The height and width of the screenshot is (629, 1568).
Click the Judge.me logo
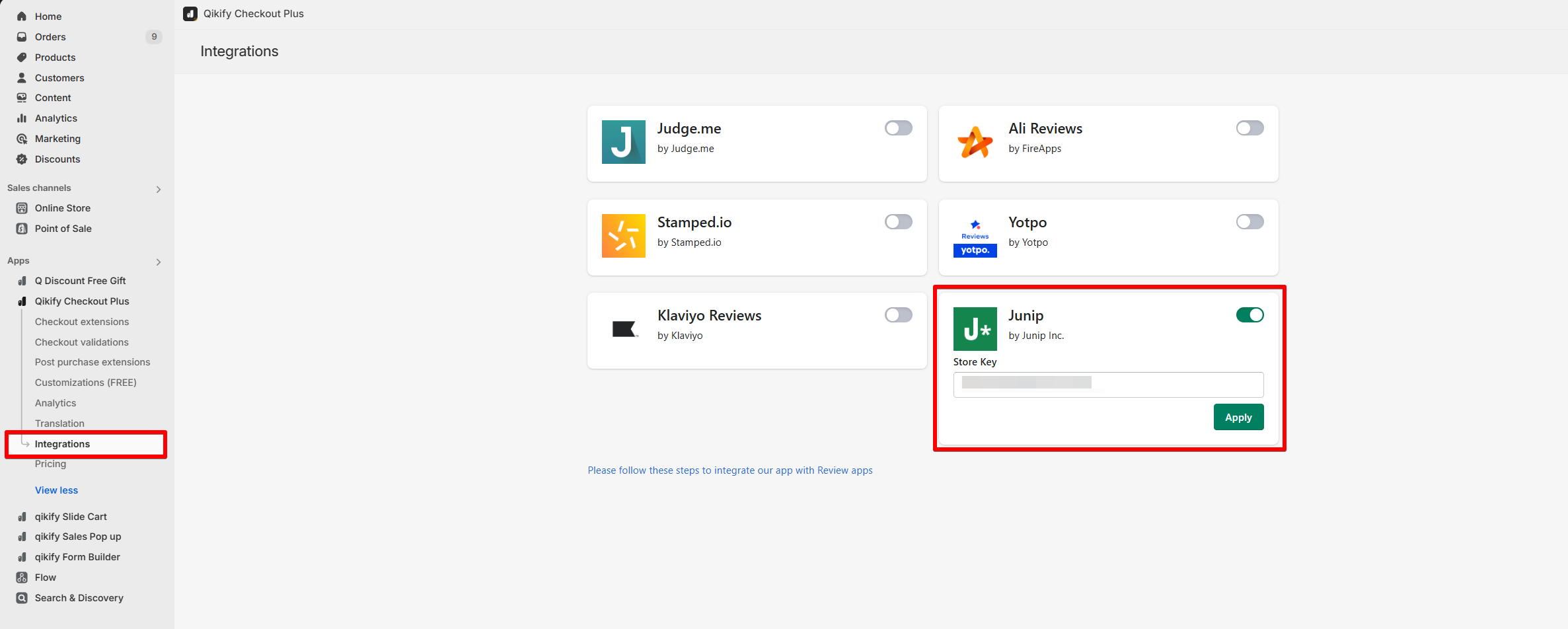click(x=623, y=142)
